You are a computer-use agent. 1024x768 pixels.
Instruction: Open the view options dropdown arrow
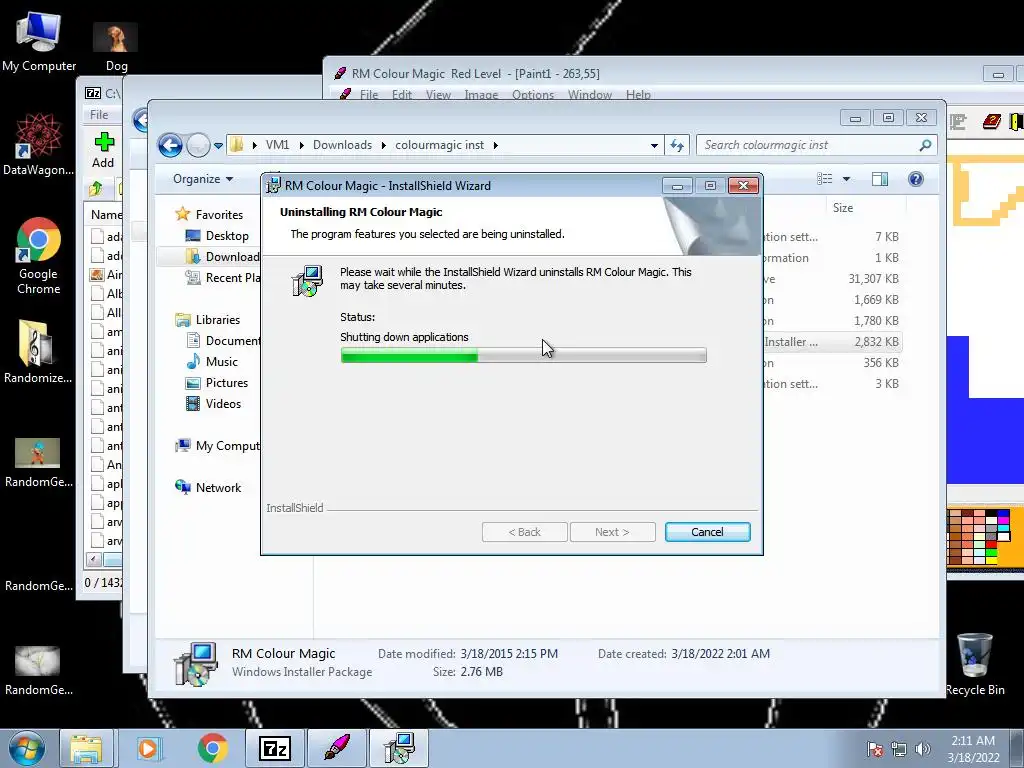tap(846, 179)
